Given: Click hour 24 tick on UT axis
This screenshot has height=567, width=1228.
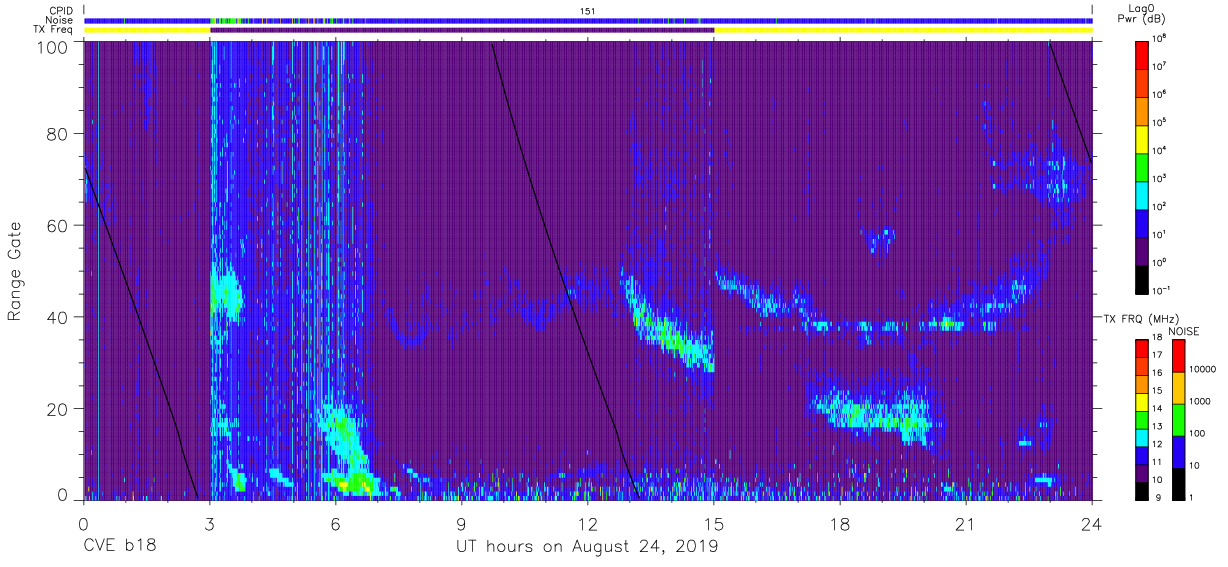Looking at the screenshot, I should (1092, 523).
